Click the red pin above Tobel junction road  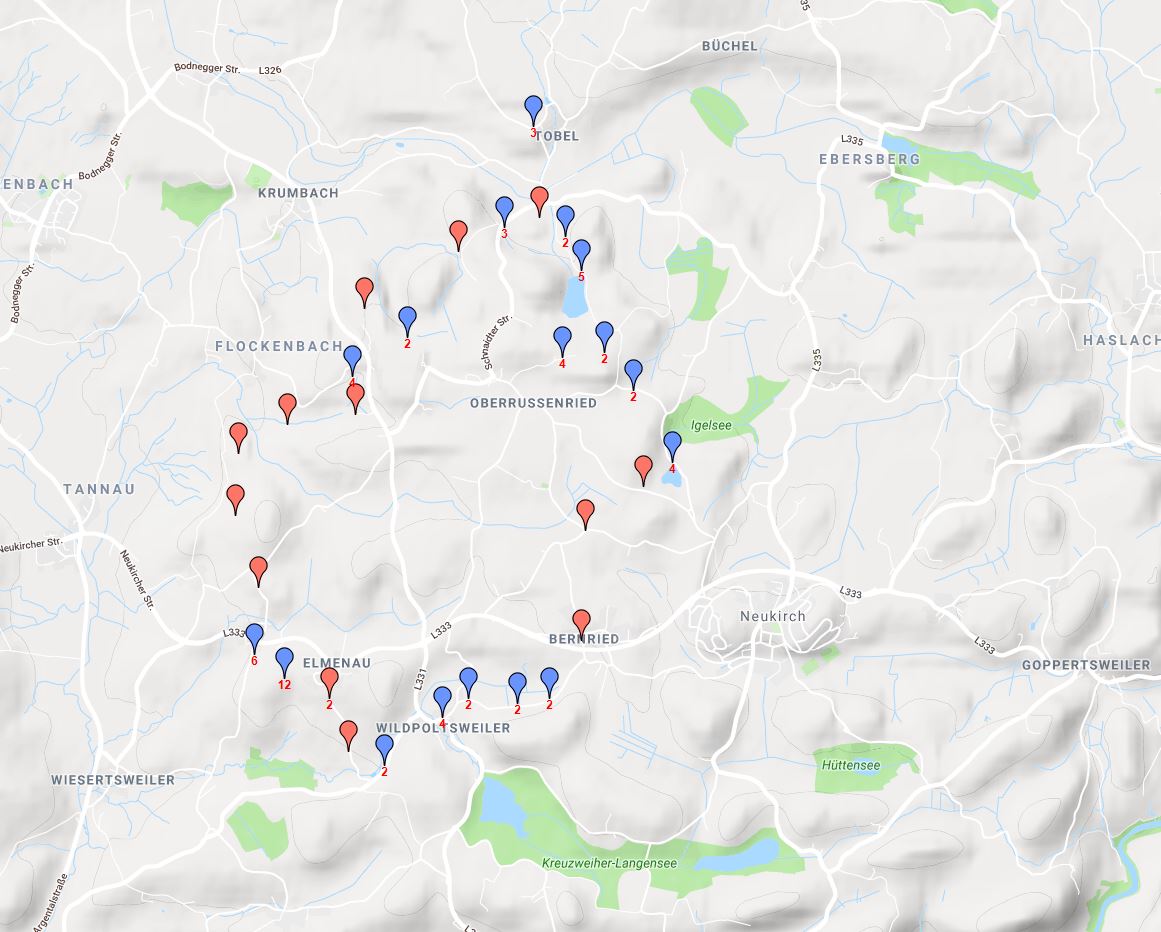pyautogui.click(x=540, y=201)
